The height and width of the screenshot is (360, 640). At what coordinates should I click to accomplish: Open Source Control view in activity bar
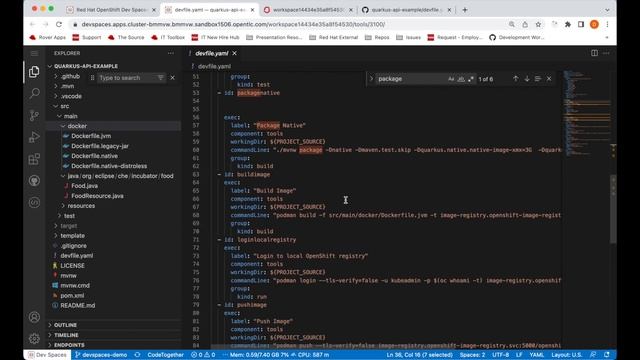click(34, 116)
